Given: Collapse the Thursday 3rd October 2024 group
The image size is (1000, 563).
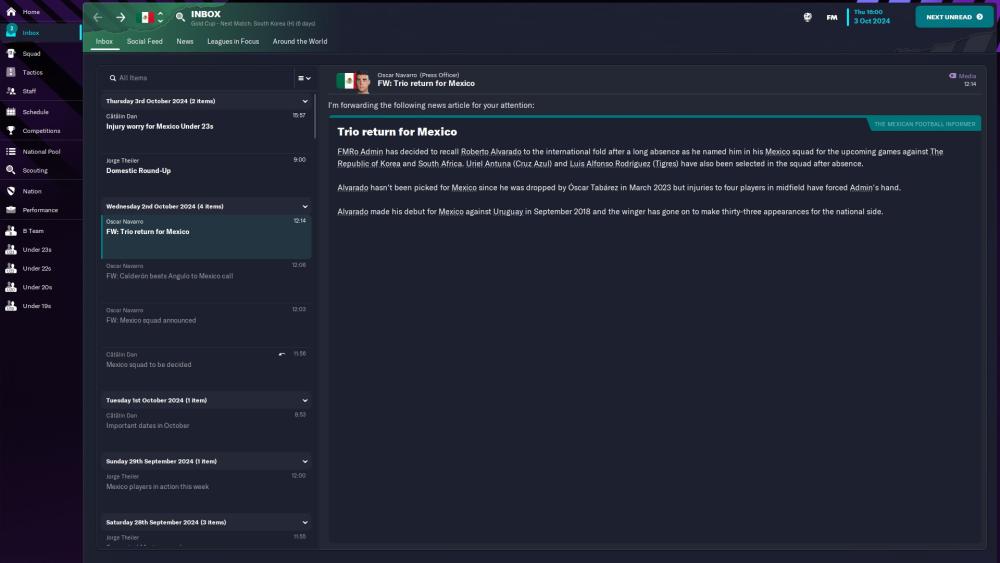Looking at the screenshot, I should click(305, 101).
